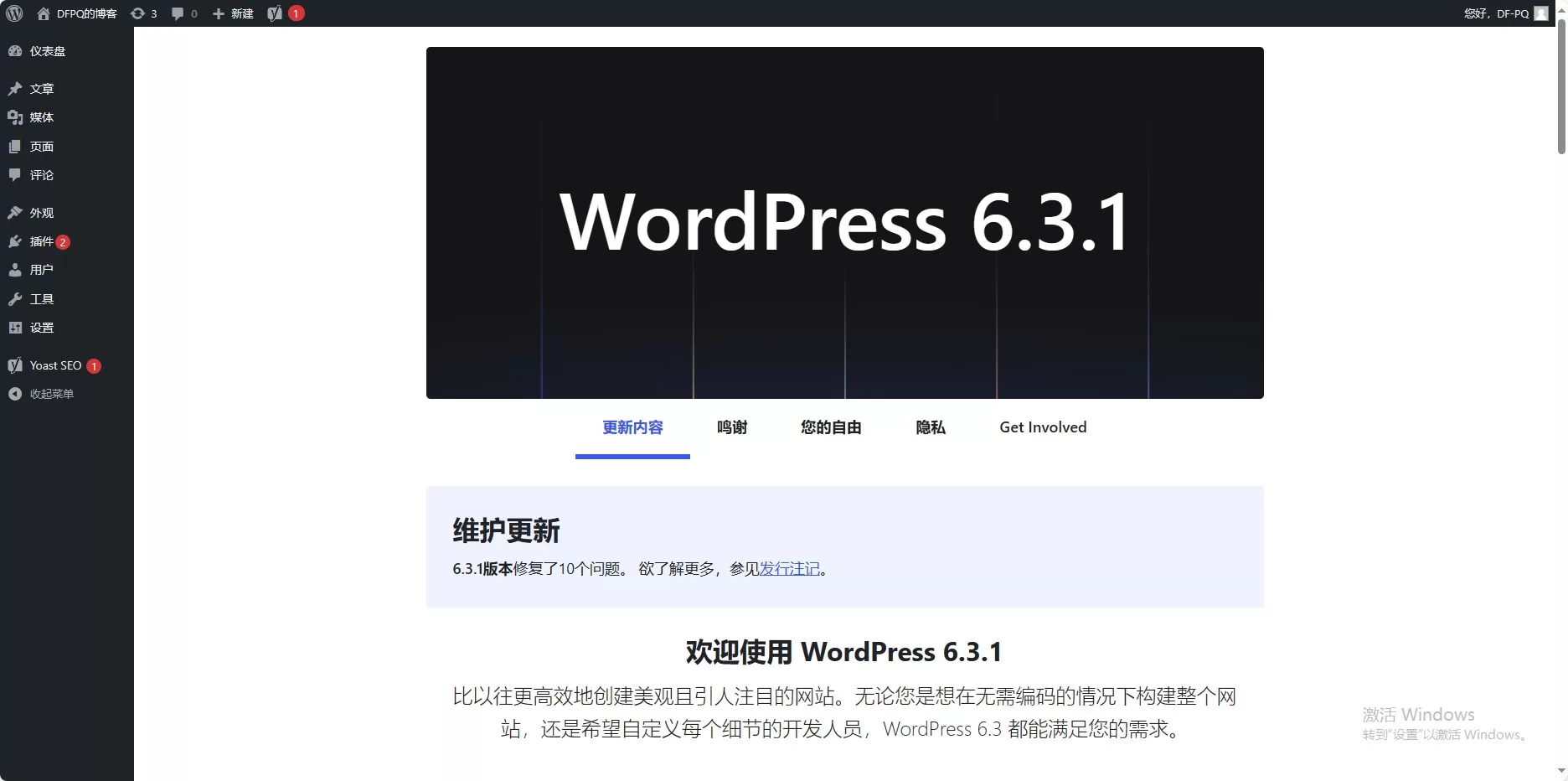Click the vertical page scrollbar thumb

(x=1561, y=88)
